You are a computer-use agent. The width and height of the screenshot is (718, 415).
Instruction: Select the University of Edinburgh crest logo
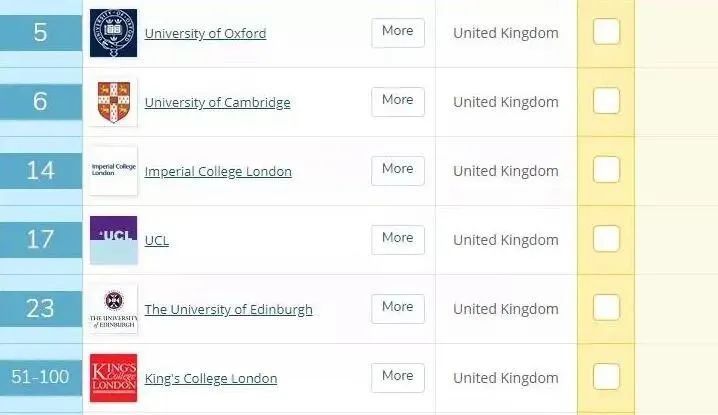pos(113,309)
